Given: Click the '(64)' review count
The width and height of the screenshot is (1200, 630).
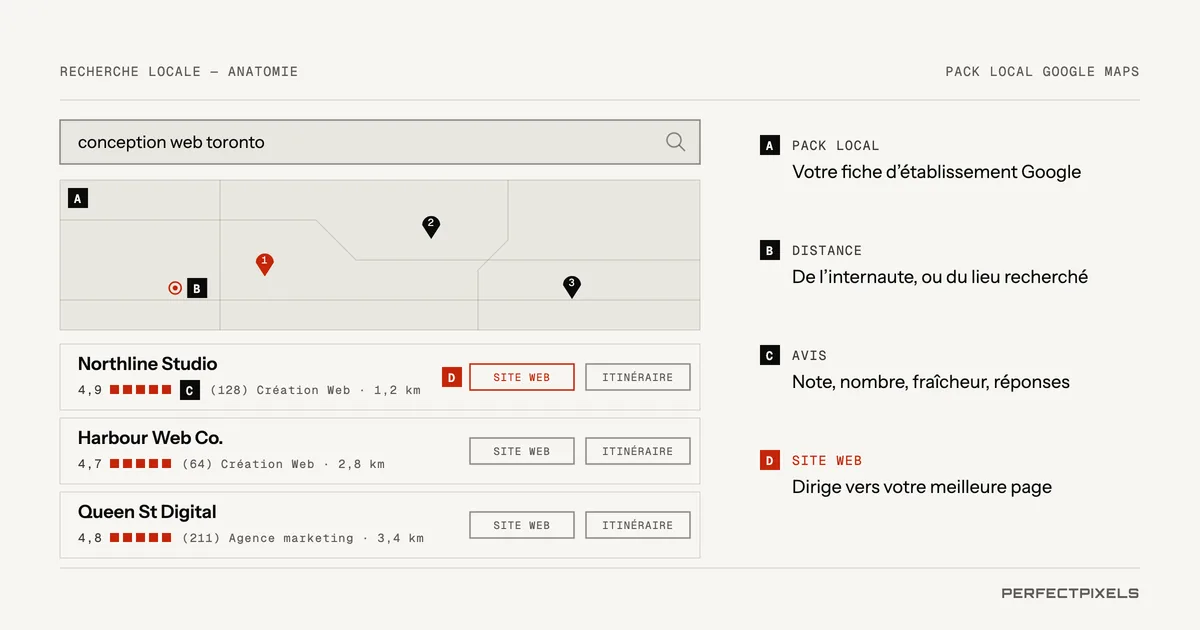Looking at the screenshot, I should click(x=197, y=464).
